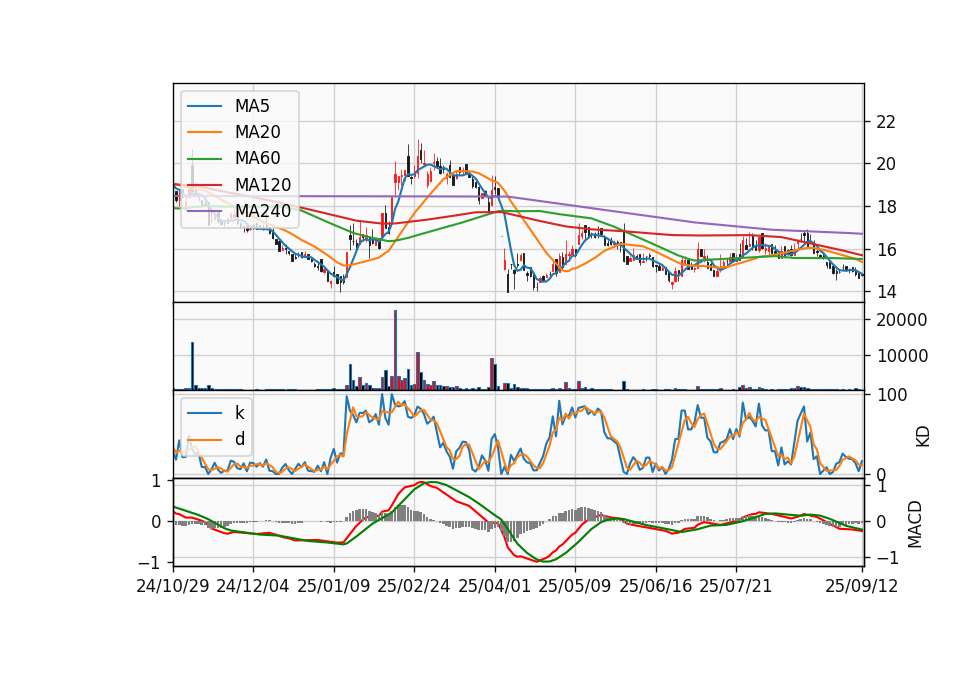Click the price axis tick label 16
The height and width of the screenshot is (690, 960).
point(886,250)
